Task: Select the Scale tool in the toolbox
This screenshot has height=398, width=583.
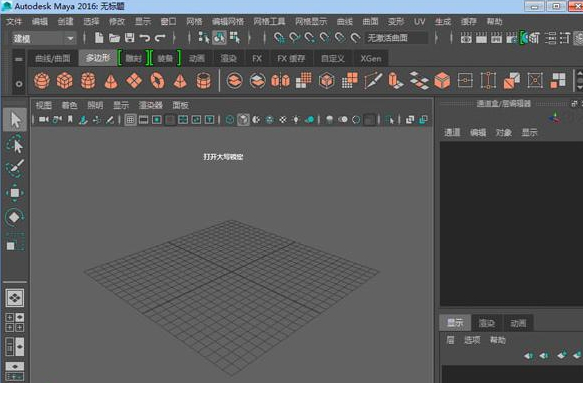Action: tap(15, 242)
